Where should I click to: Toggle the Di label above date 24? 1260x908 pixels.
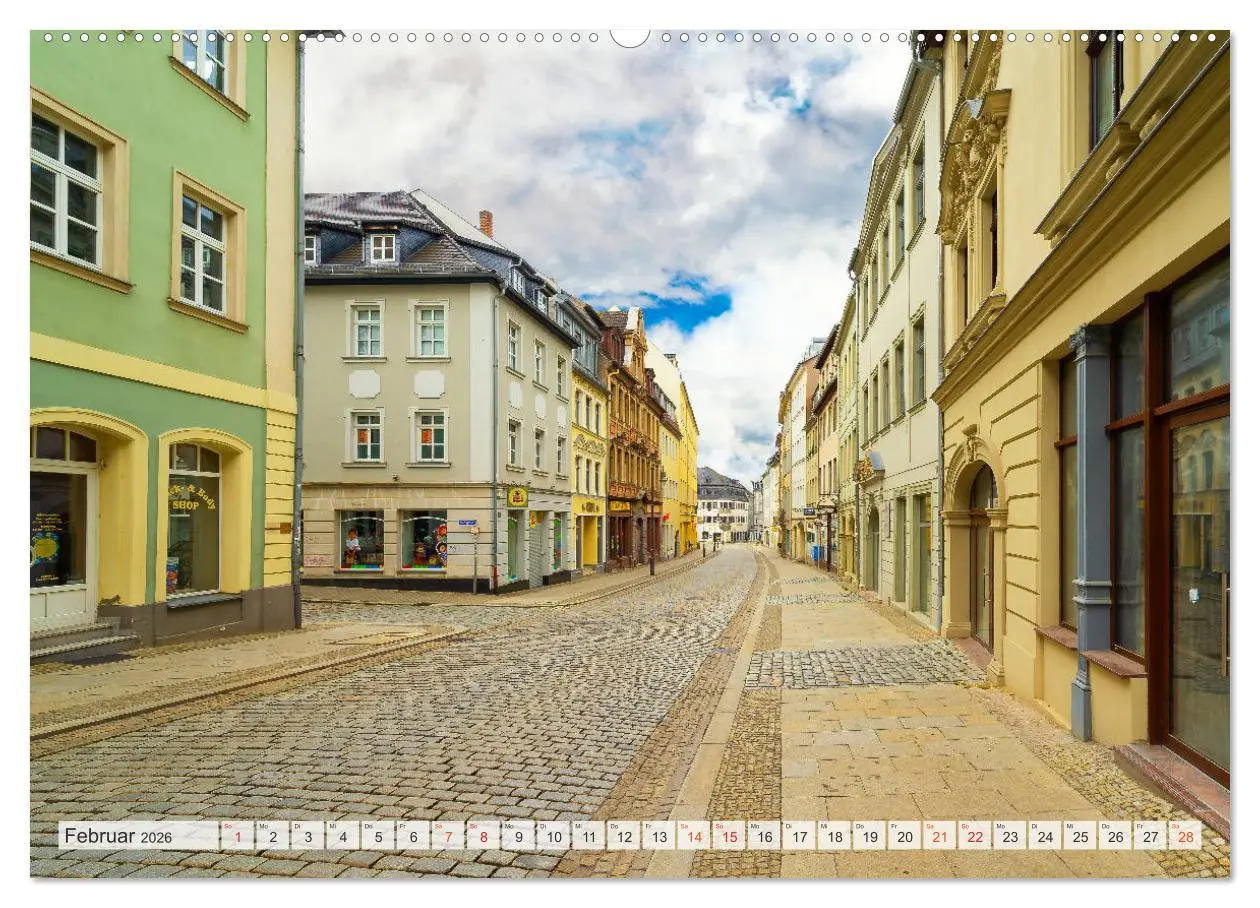coord(1032,827)
